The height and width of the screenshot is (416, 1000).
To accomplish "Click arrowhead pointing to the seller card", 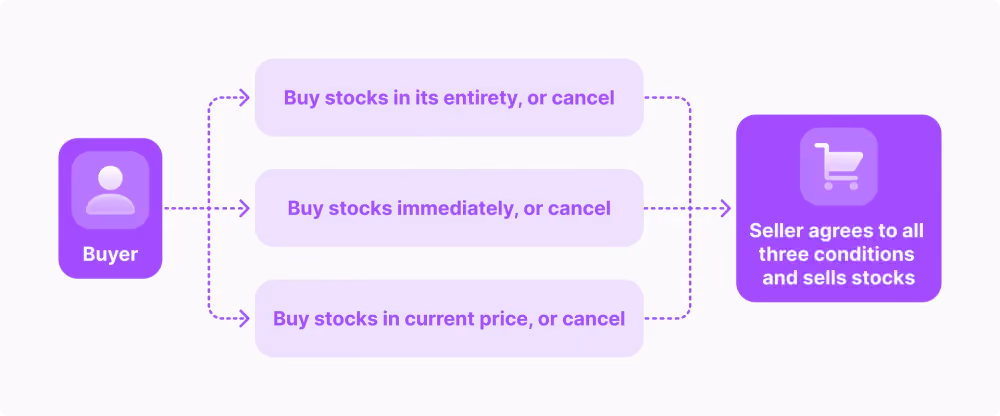I will 725,208.
